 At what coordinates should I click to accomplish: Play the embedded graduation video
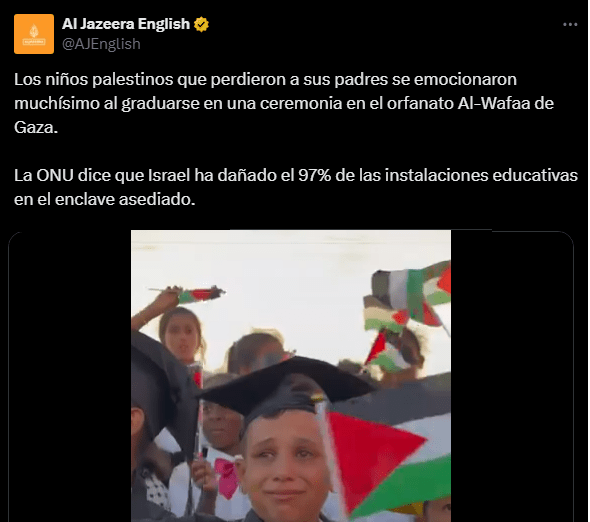click(291, 376)
